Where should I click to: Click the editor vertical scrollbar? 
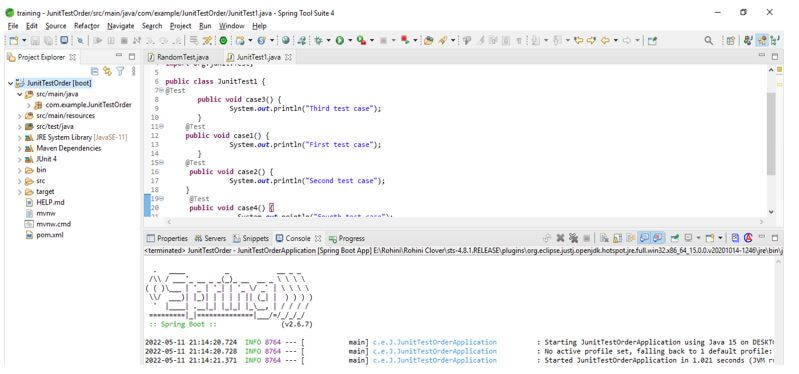click(770, 133)
